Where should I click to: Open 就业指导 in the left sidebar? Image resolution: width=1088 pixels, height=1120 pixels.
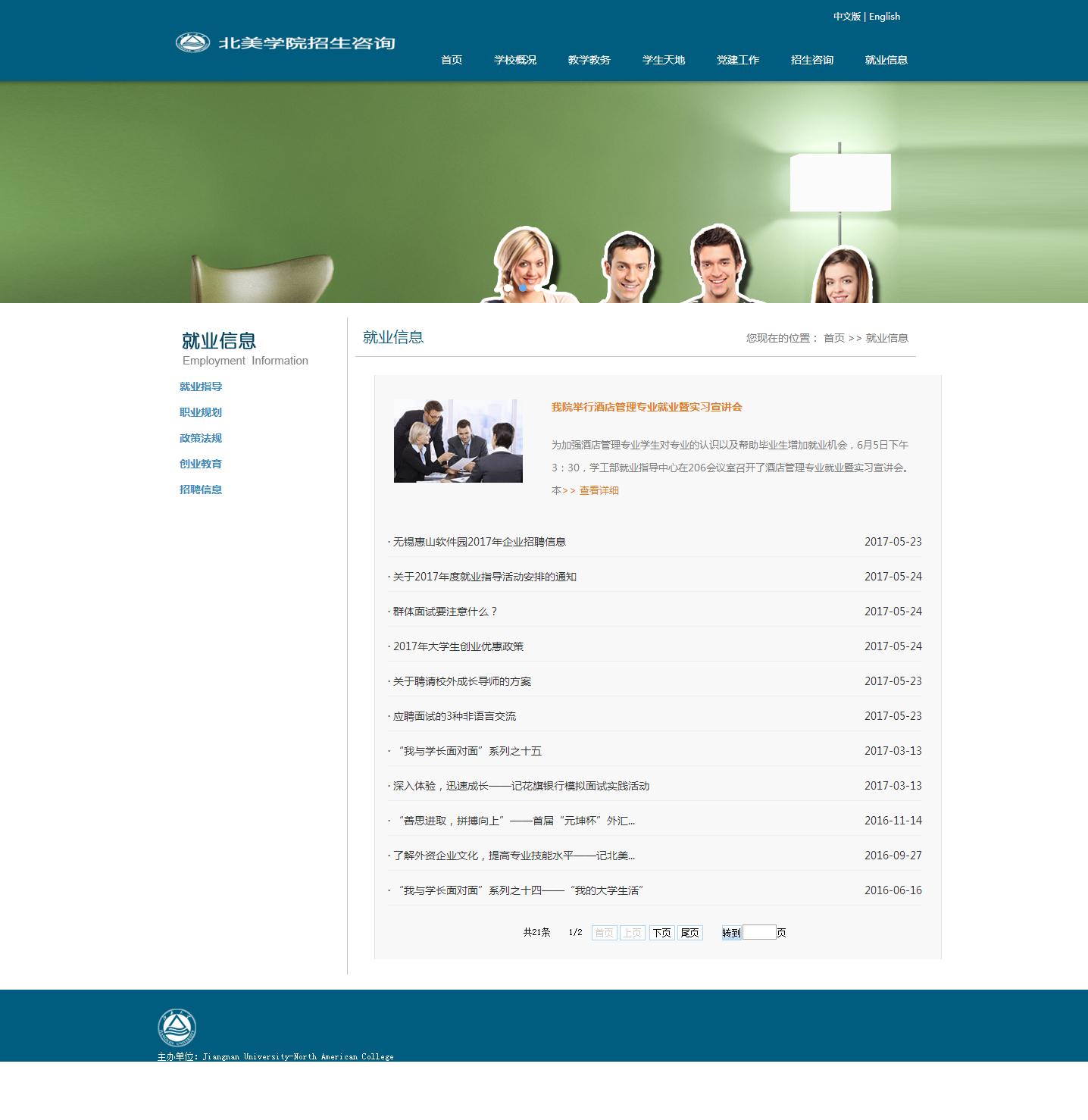[201, 386]
